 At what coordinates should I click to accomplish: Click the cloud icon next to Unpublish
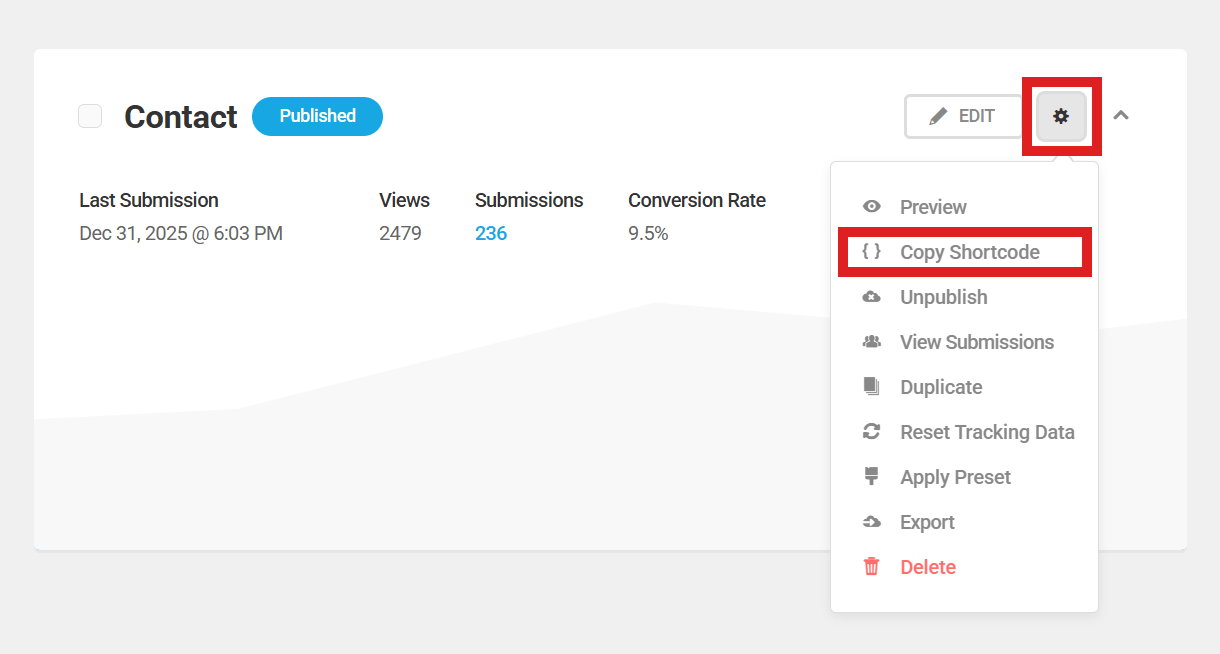point(871,297)
